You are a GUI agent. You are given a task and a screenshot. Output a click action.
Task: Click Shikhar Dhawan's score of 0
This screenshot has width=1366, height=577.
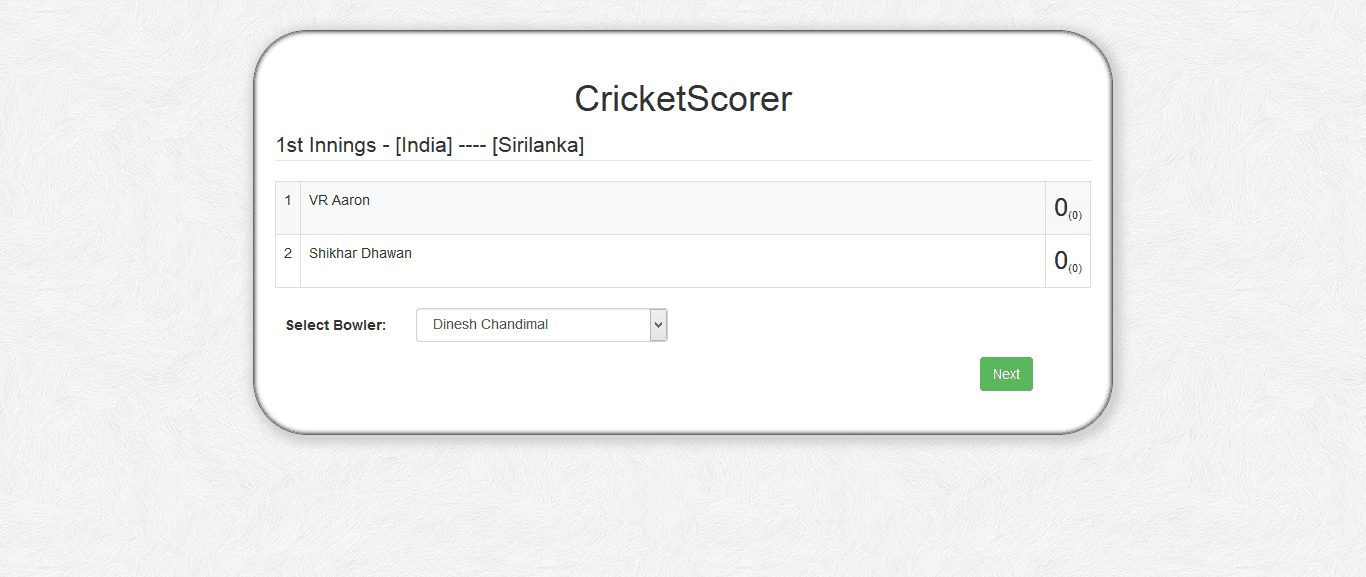pyautogui.click(x=1068, y=261)
